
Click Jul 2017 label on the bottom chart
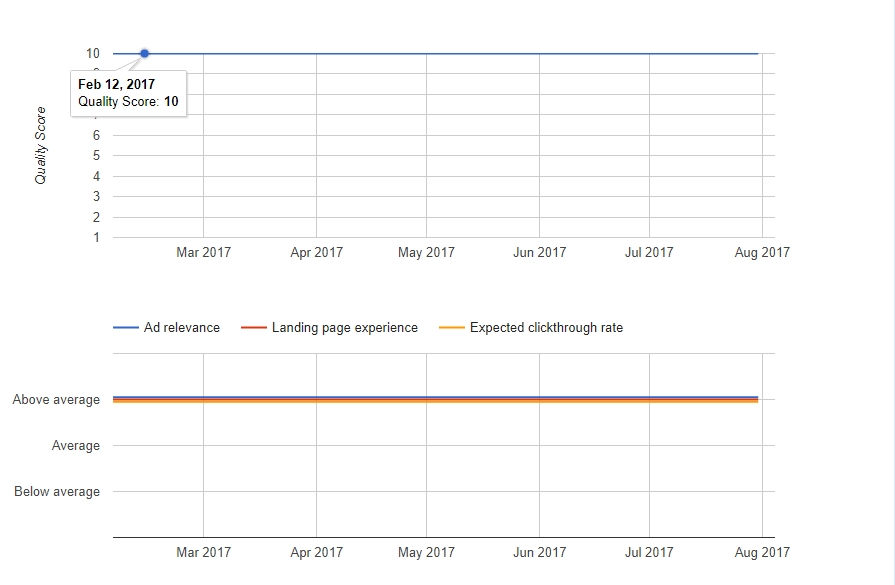point(649,552)
